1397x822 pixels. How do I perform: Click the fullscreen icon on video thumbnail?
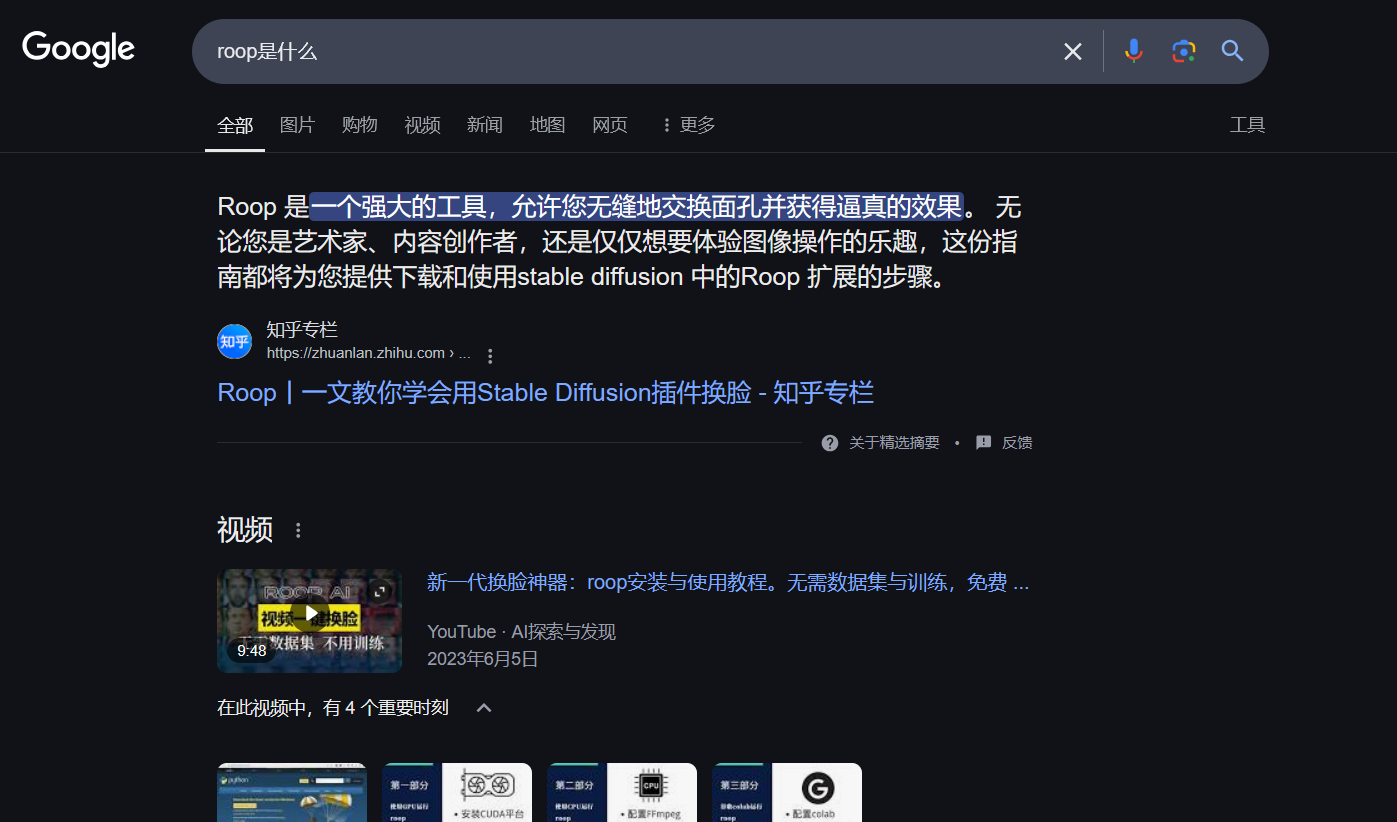pos(380,591)
